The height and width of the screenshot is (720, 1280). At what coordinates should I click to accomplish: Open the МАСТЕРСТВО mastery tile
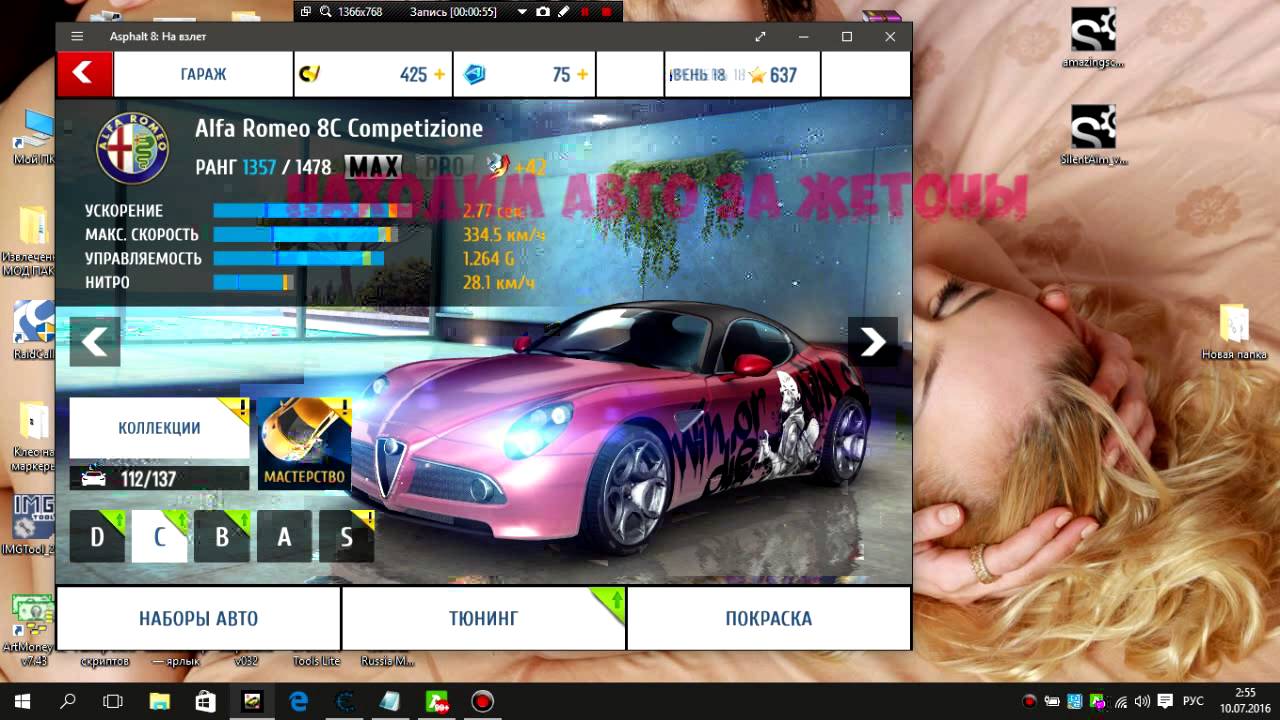coord(305,443)
